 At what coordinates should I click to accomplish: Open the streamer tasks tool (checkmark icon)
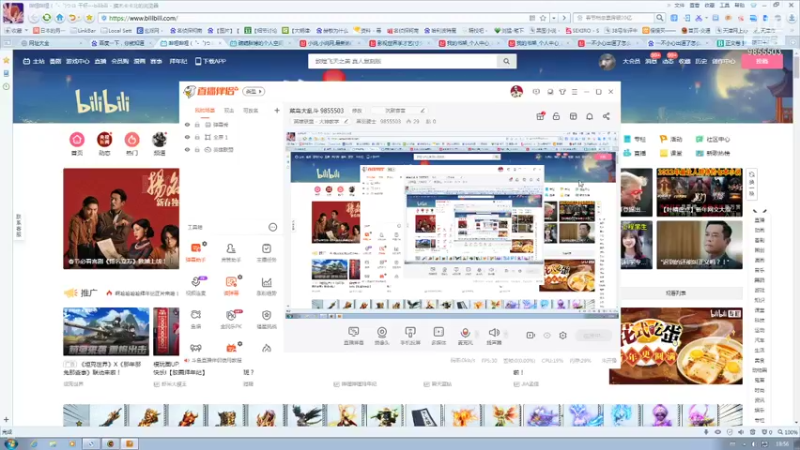pos(266,252)
